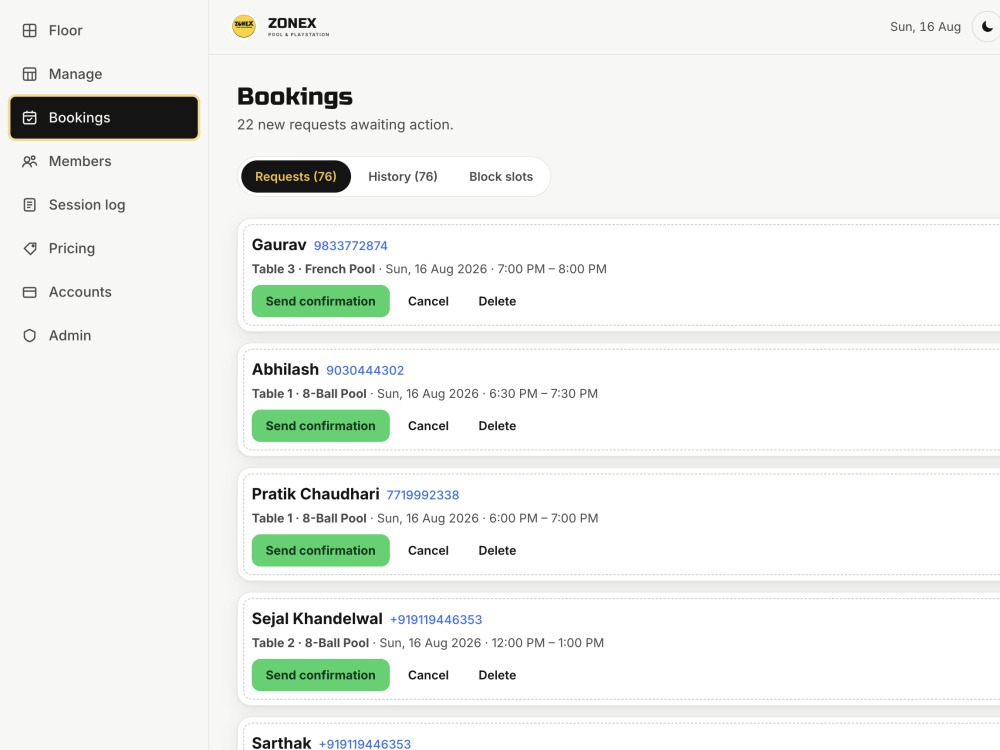Click the Sun, 16 Aug date text
Image resolution: width=1000 pixels, height=750 pixels.
pyautogui.click(x=925, y=27)
